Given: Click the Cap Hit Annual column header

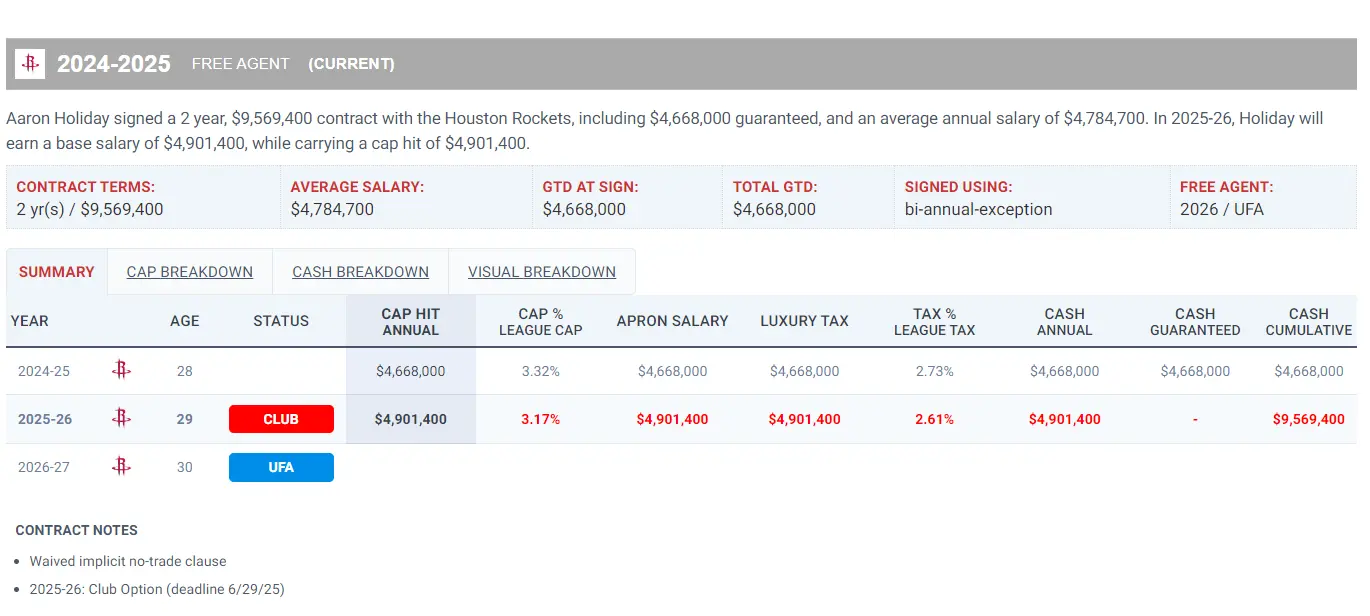Looking at the screenshot, I should pos(411,321).
